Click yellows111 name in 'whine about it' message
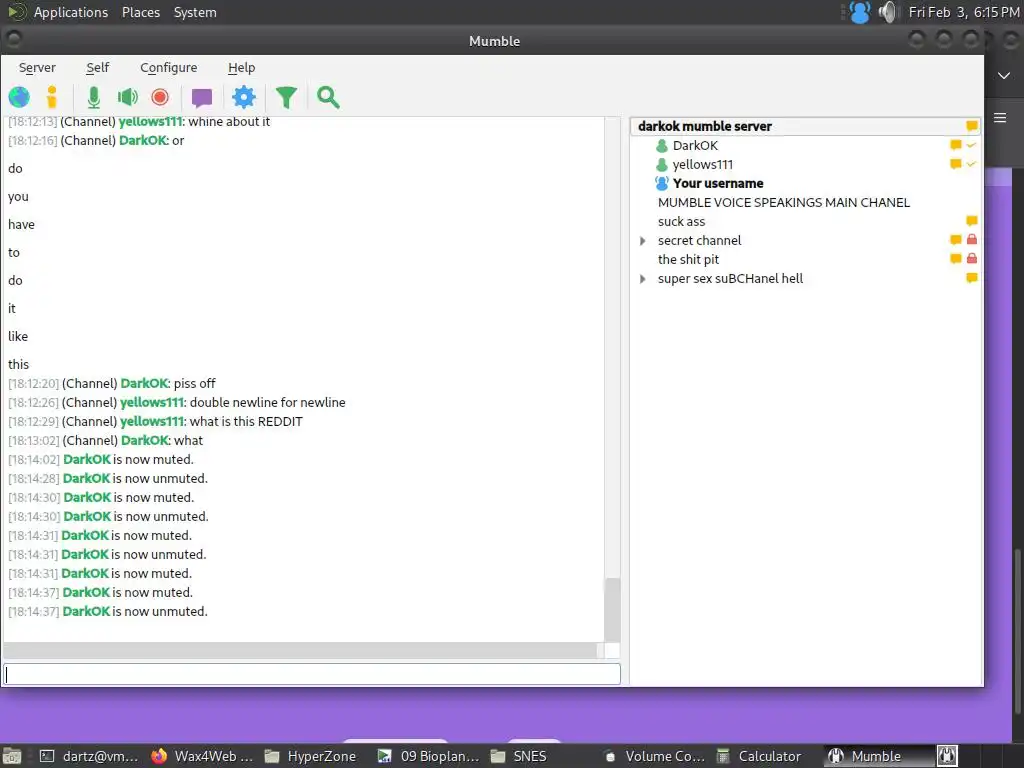The width and height of the screenshot is (1024, 768). [150, 121]
